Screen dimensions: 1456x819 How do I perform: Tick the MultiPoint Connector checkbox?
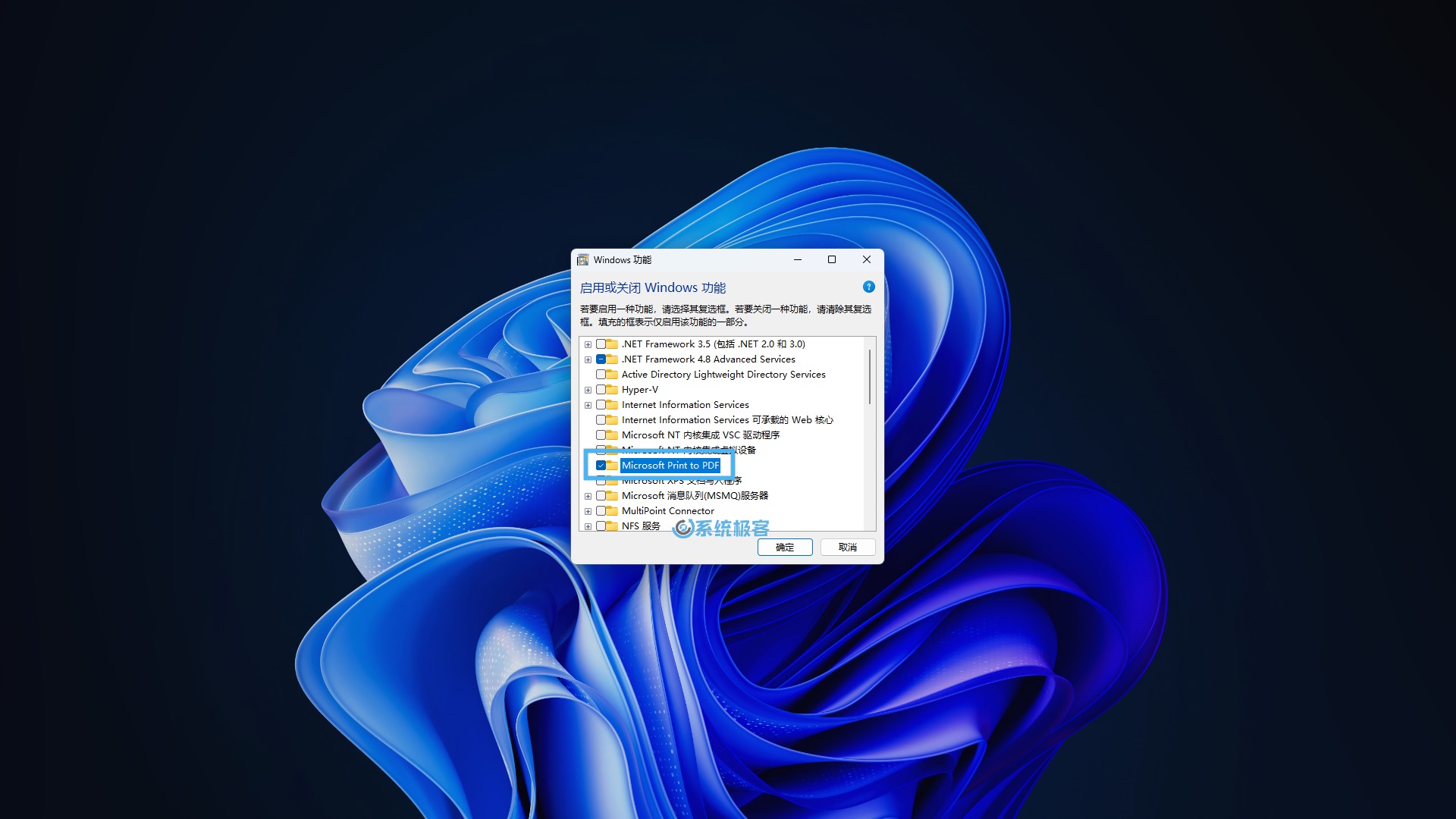(x=601, y=511)
